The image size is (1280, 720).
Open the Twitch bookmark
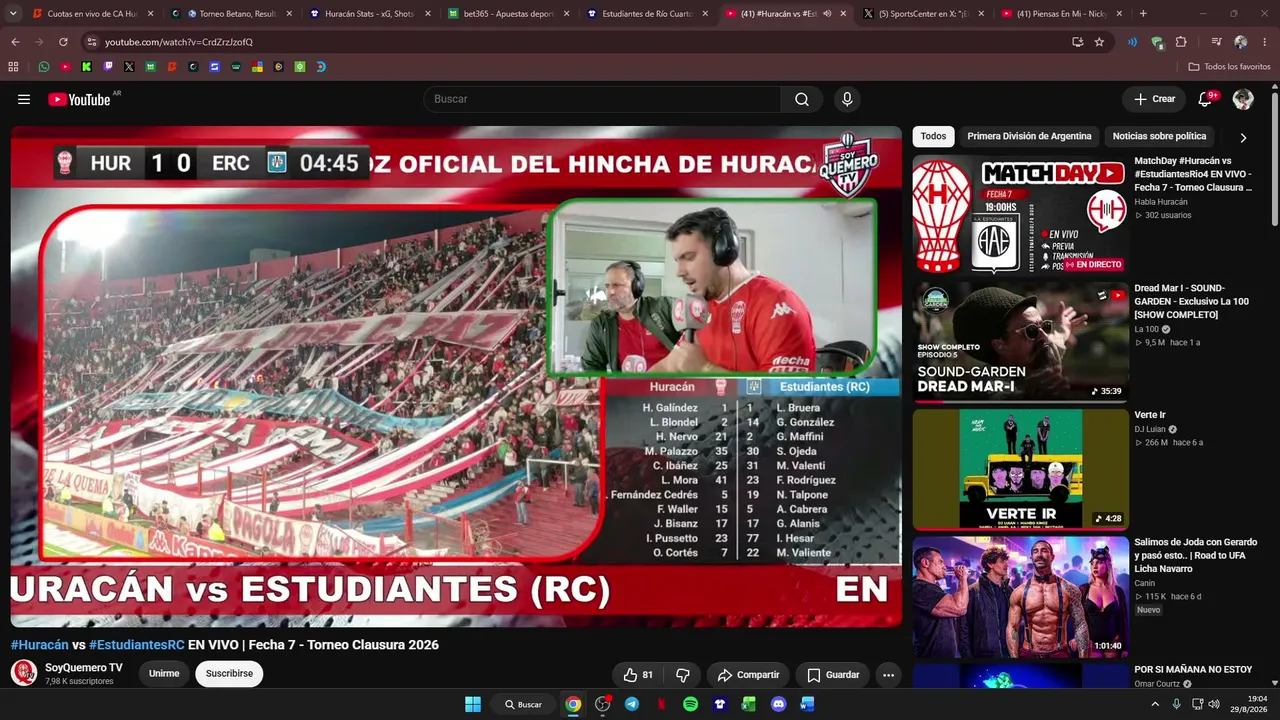(108, 67)
